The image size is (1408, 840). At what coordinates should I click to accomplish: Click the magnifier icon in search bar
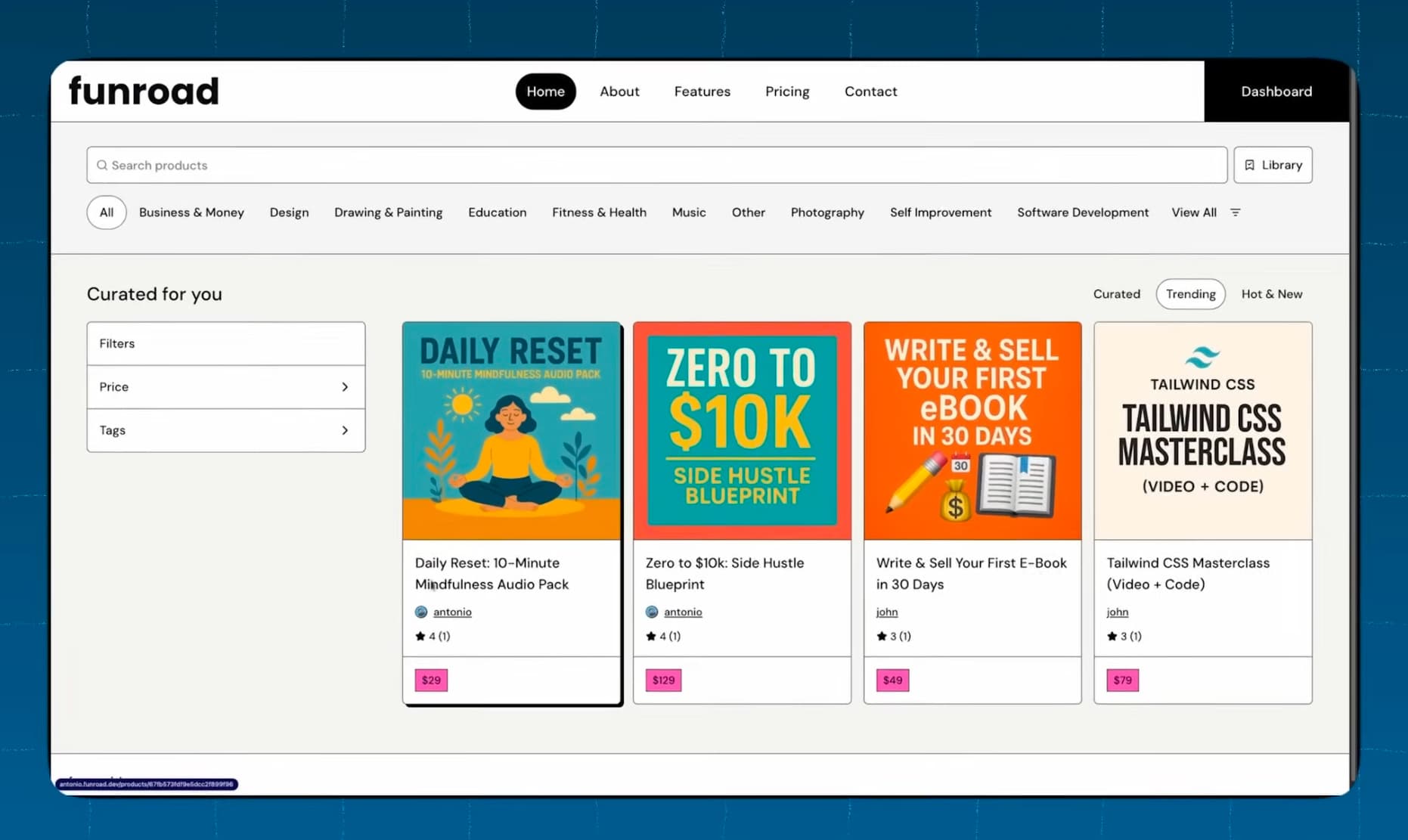point(102,165)
